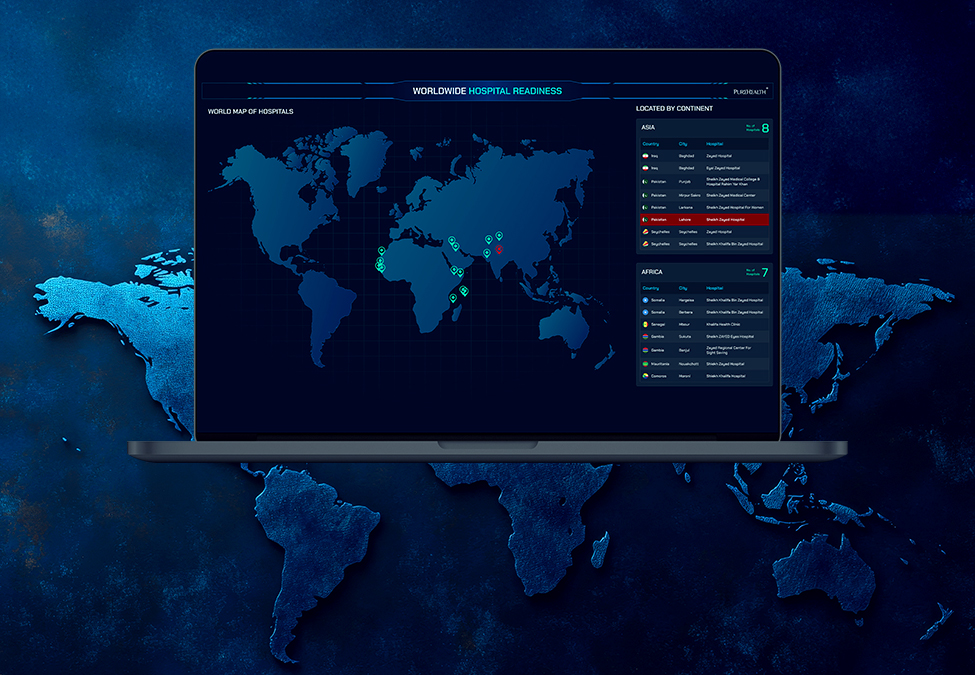975x675 pixels.
Task: Select the red highlighted Lahore hospital row
Action: pyautogui.click(x=704, y=219)
